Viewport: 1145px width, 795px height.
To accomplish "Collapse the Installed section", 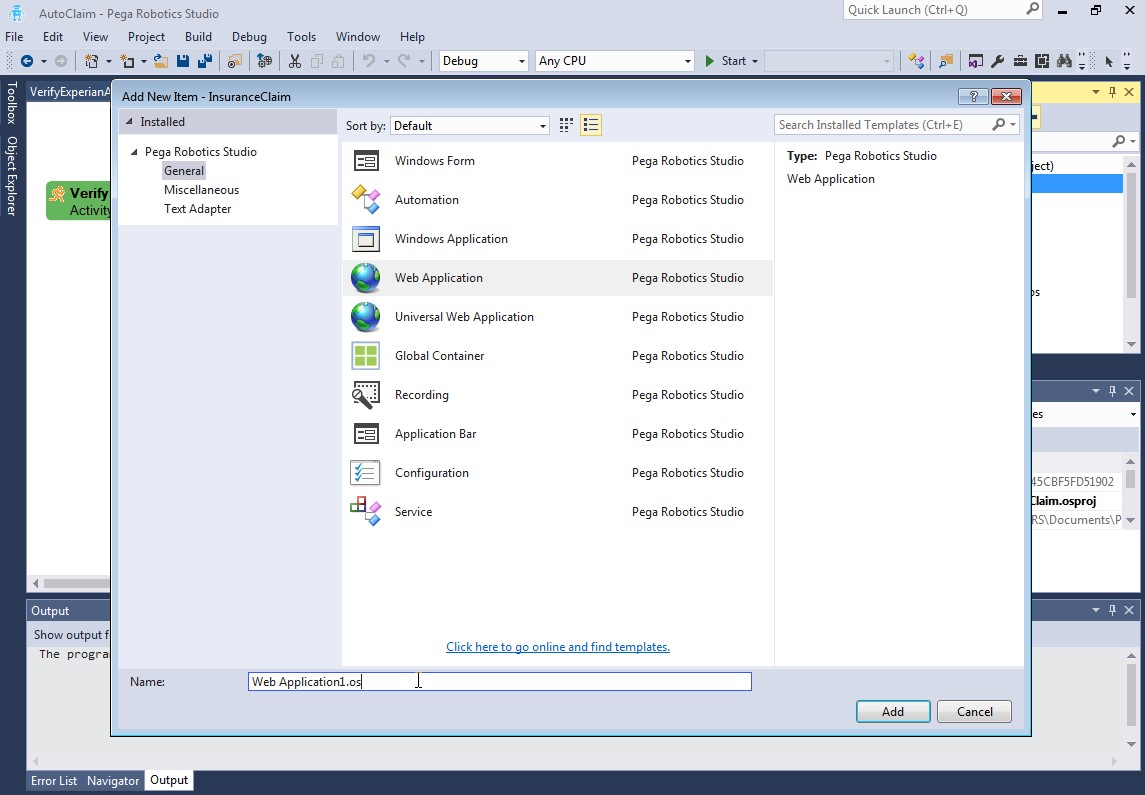I will coord(129,122).
